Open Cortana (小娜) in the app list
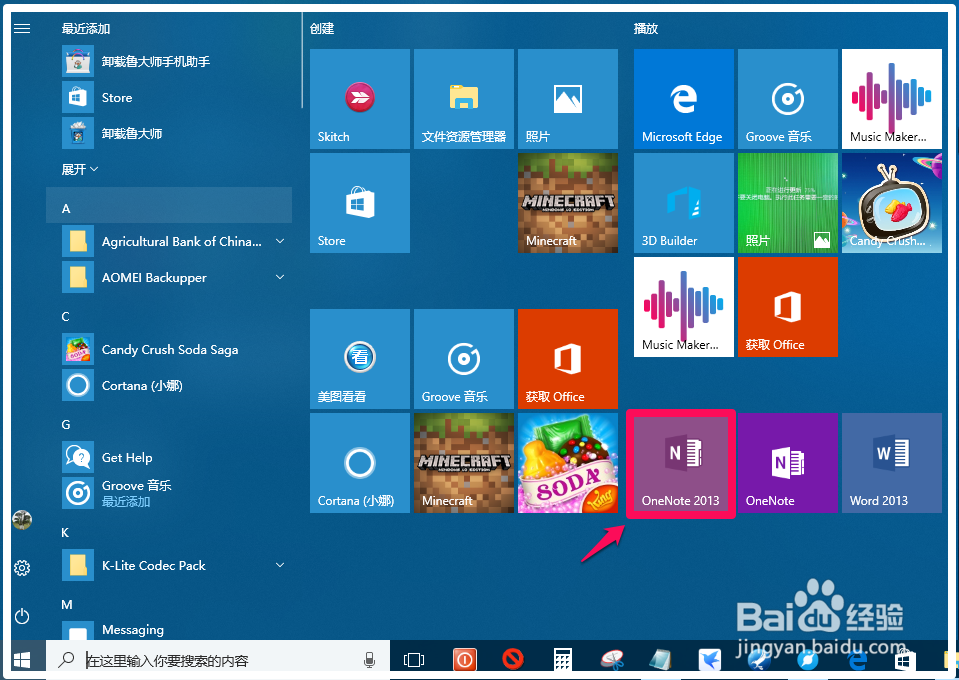The height and width of the screenshot is (680, 959). [169, 385]
